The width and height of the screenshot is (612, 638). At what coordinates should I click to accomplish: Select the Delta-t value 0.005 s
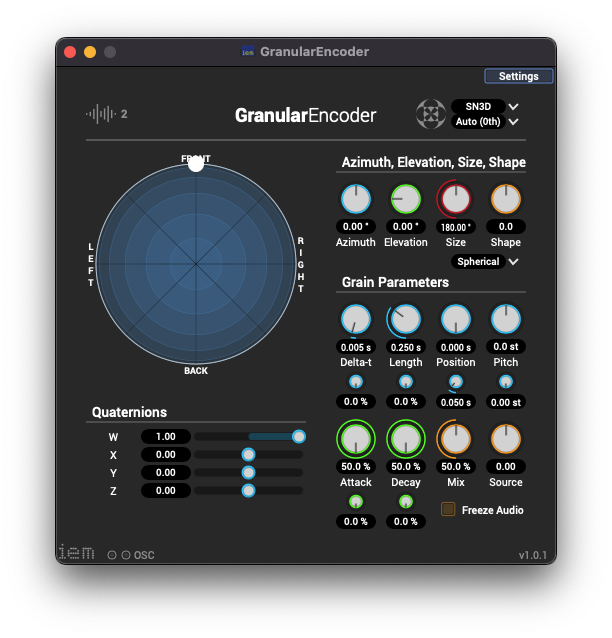tap(356, 347)
